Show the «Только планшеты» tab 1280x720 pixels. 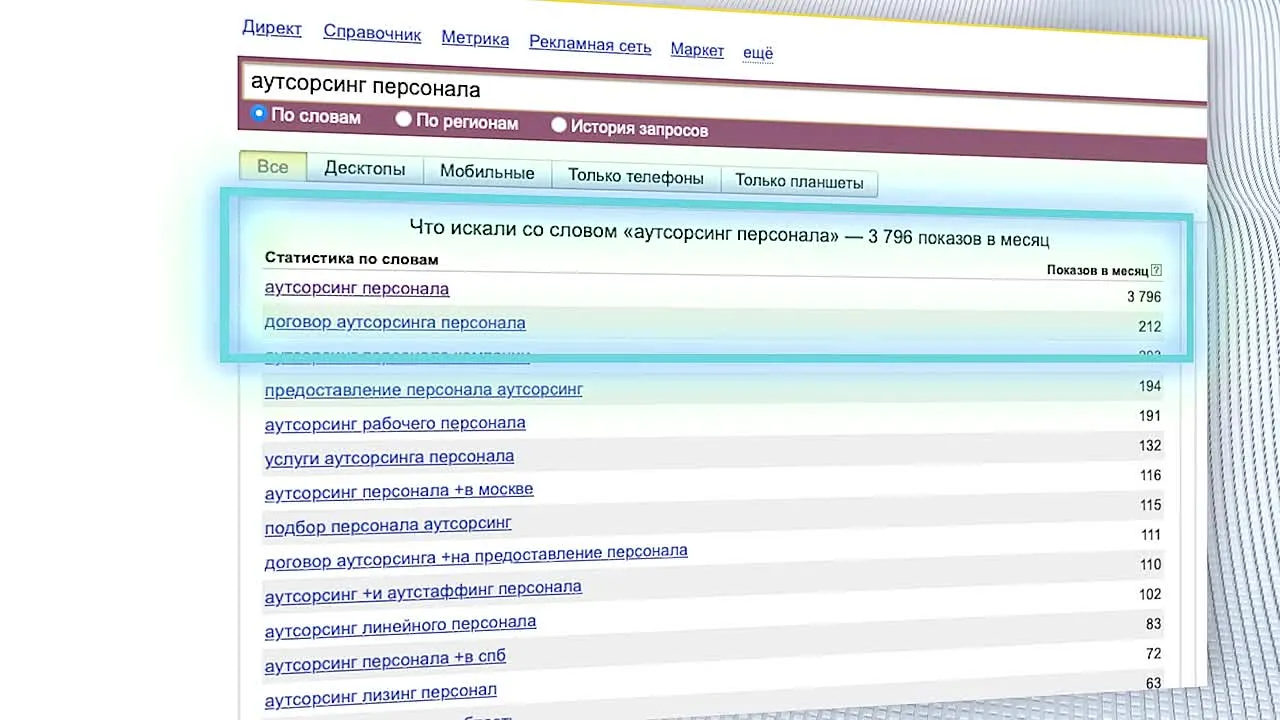point(798,181)
